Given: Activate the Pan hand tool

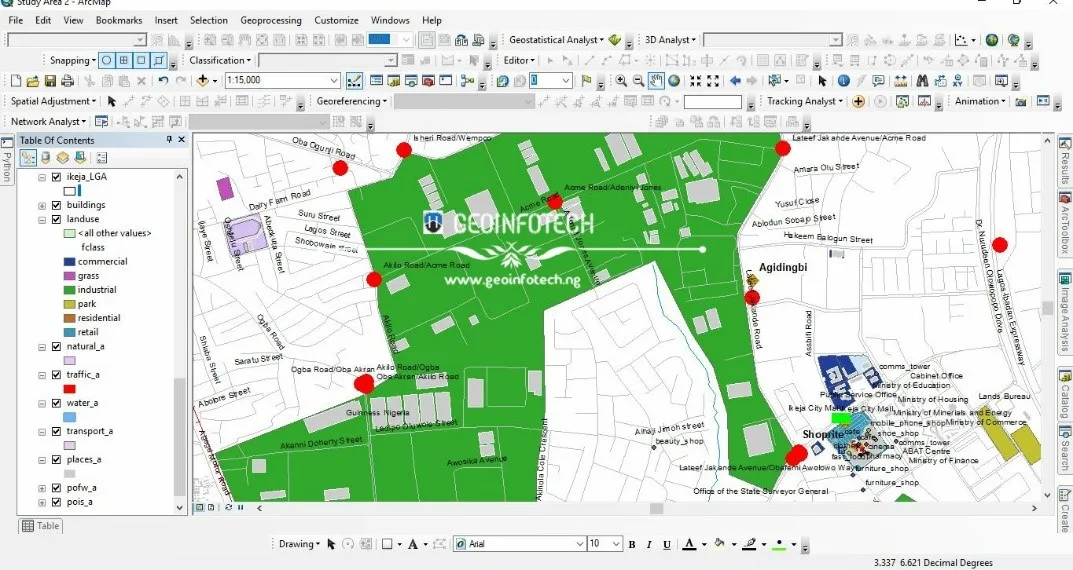Looking at the screenshot, I should click(x=656, y=81).
